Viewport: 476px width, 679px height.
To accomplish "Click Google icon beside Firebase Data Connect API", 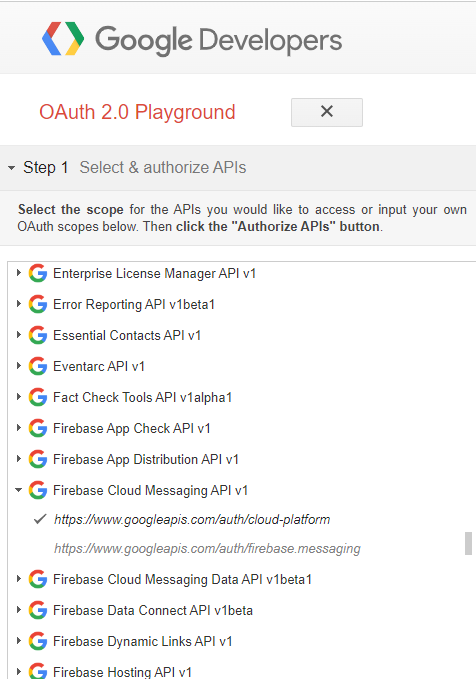I will click(x=38, y=610).
